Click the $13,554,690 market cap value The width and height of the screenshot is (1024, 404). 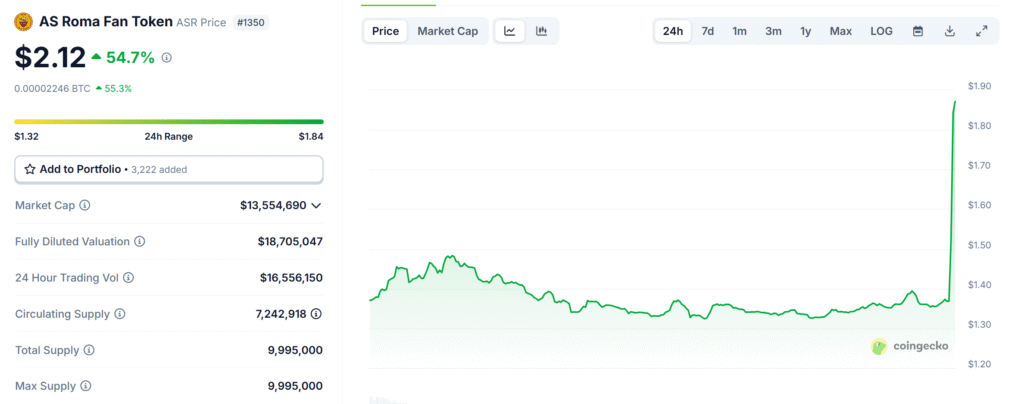click(x=273, y=205)
